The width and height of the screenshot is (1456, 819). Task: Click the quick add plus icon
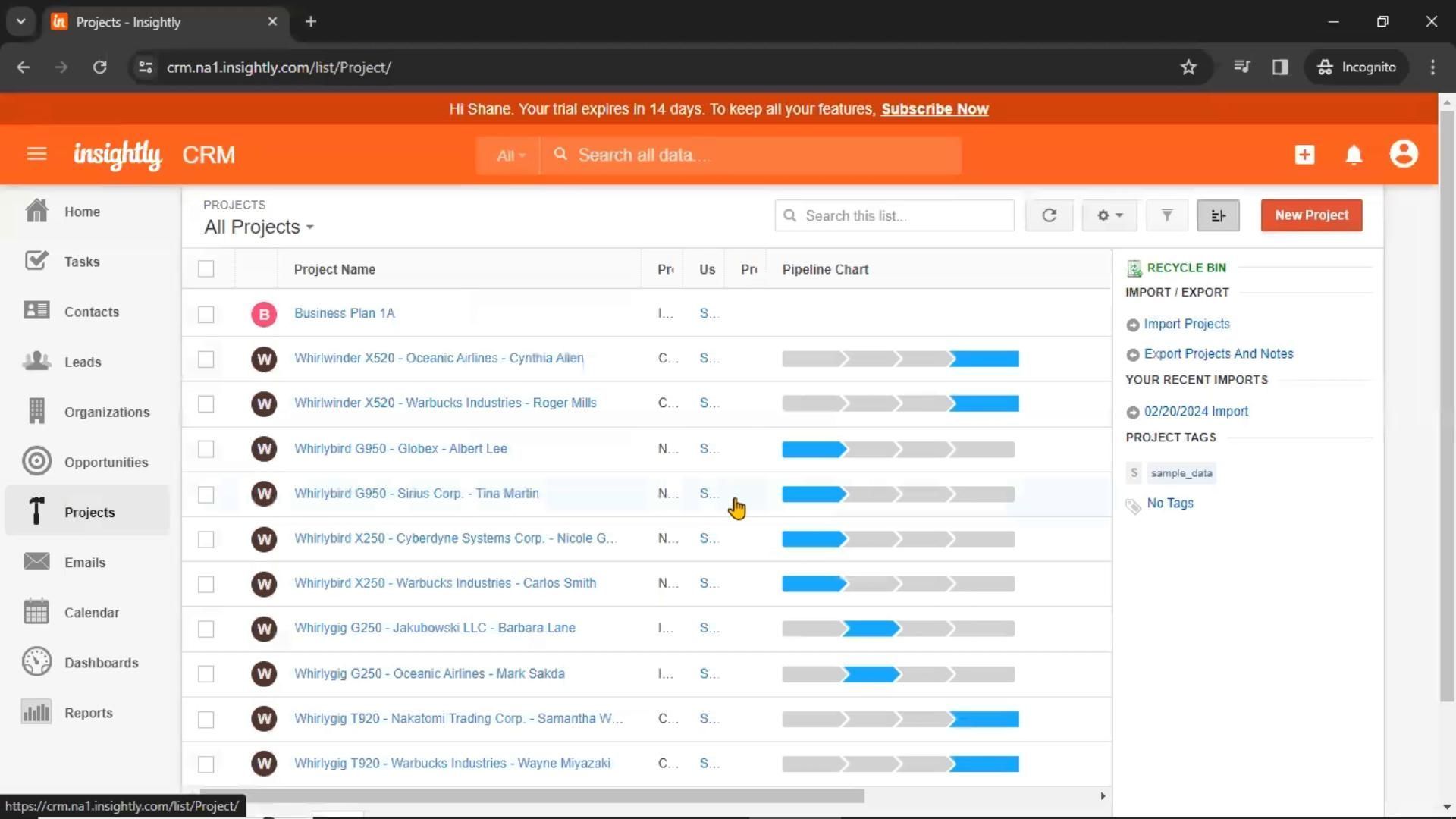click(1304, 155)
